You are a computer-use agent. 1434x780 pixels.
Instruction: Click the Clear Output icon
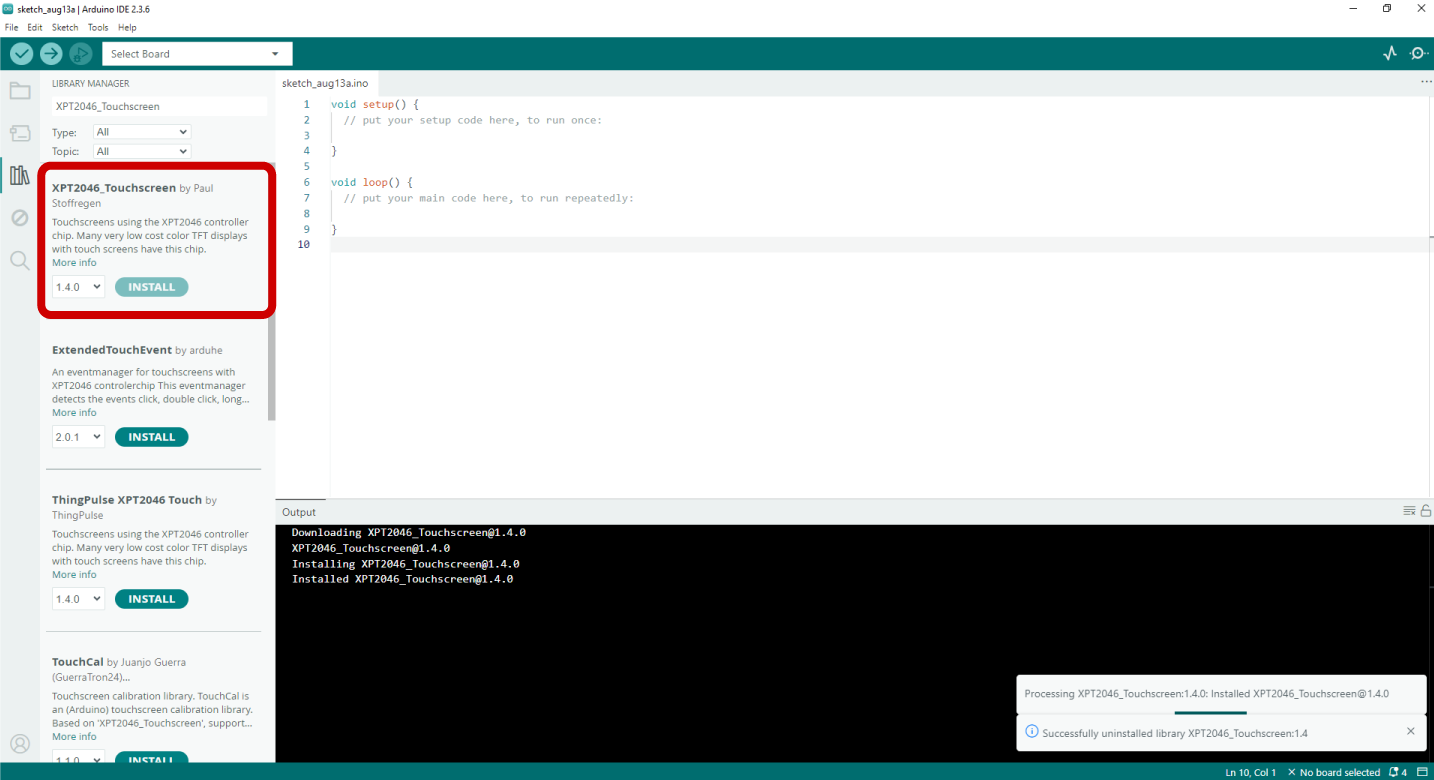coord(1409,511)
